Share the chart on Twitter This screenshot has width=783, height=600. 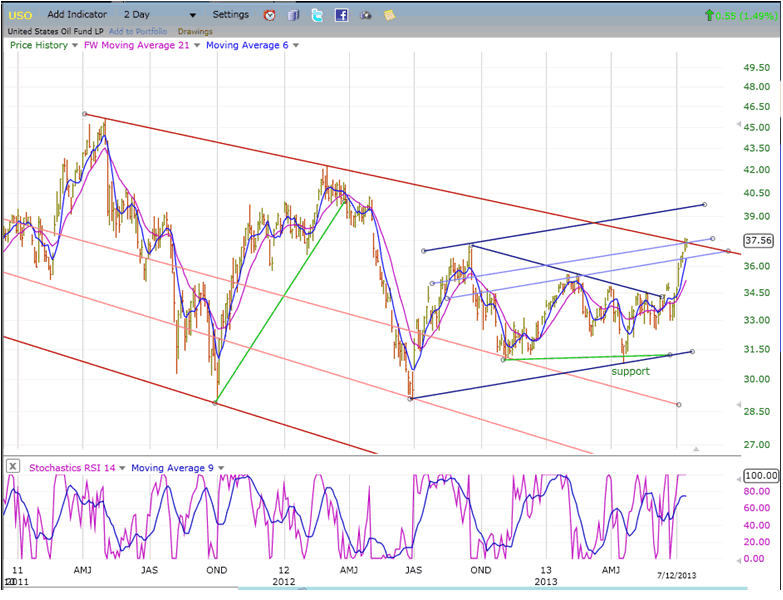[x=317, y=15]
